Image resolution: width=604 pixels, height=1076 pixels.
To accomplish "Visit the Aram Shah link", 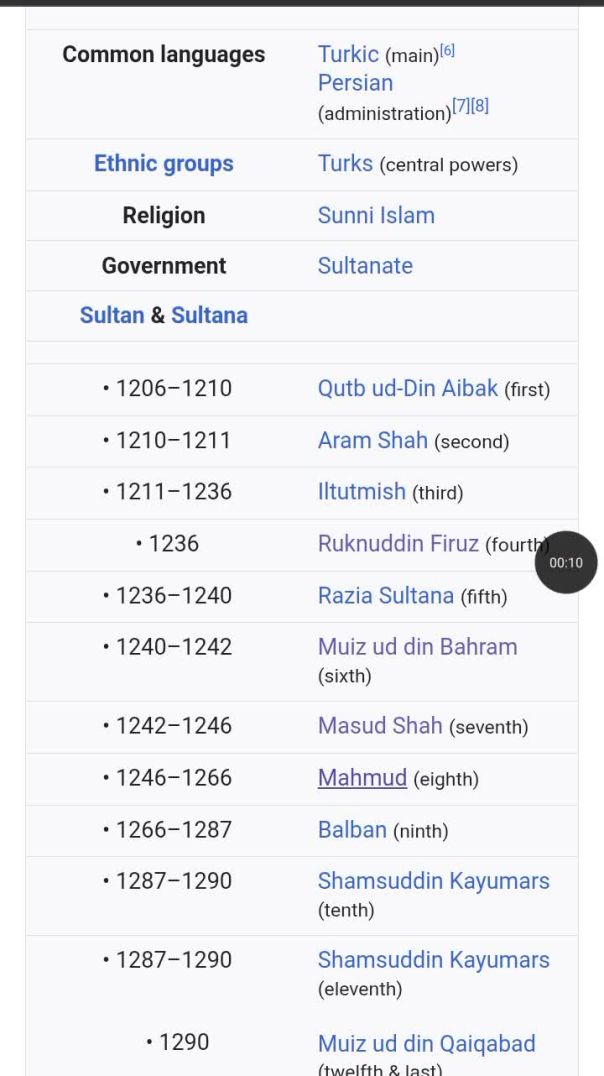I will tap(372, 440).
